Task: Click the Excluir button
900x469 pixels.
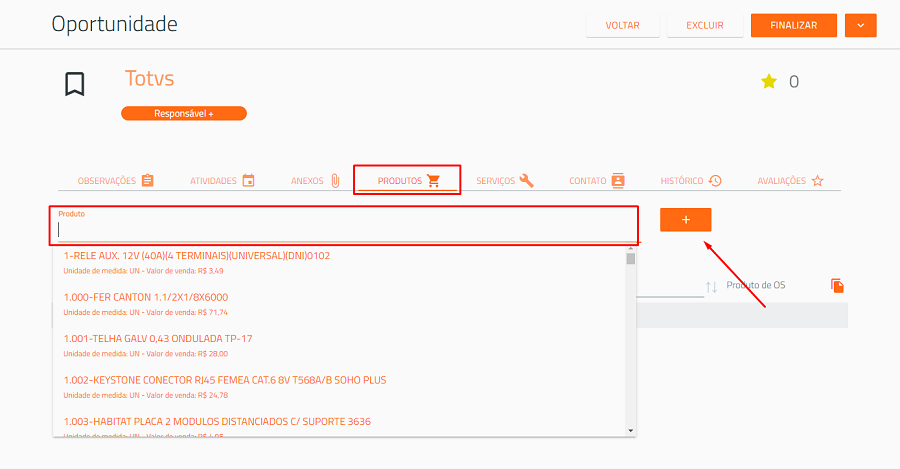Action: point(705,25)
